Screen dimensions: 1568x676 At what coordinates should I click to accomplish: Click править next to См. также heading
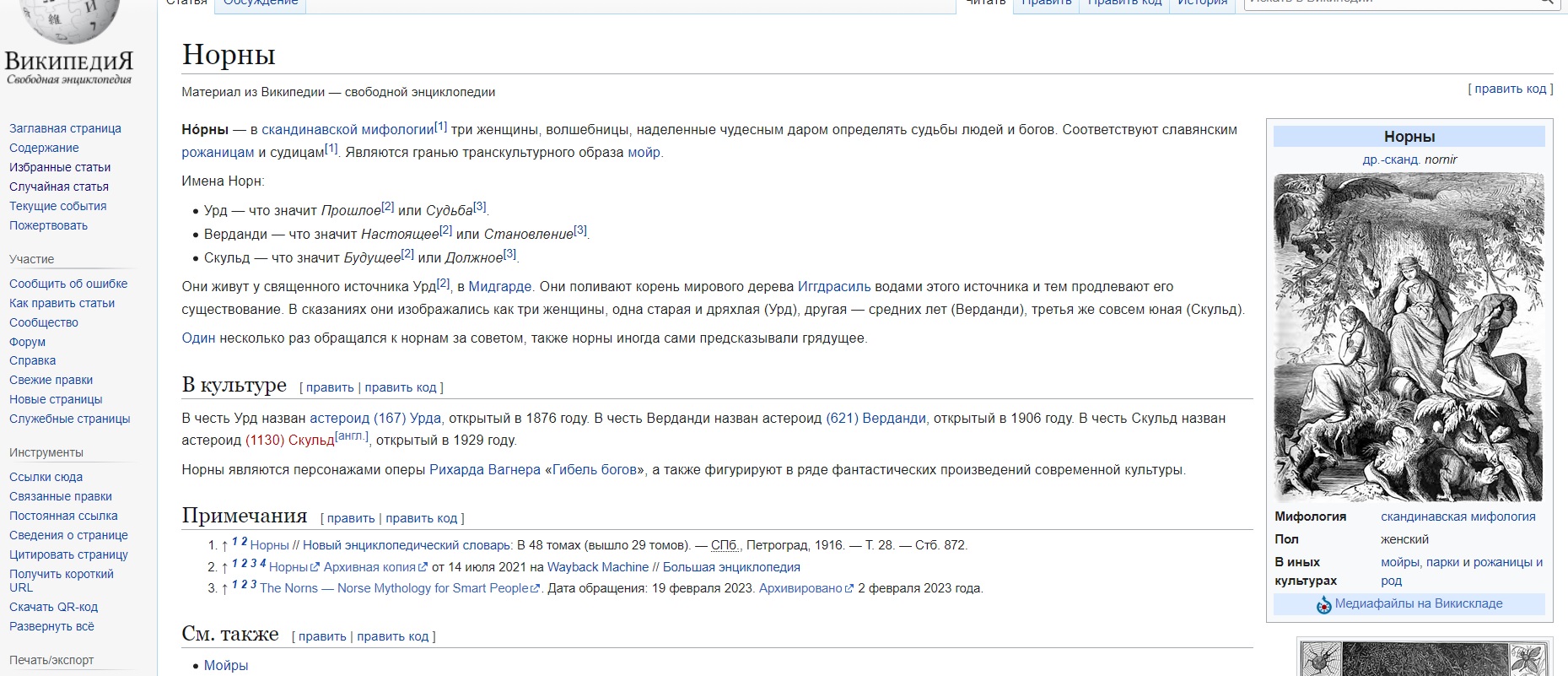point(322,636)
